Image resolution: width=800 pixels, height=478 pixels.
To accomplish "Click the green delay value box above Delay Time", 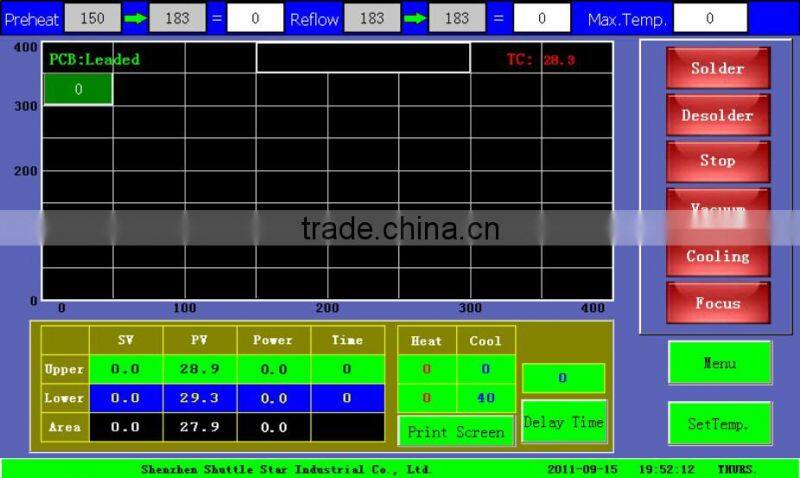I will coord(563,378).
